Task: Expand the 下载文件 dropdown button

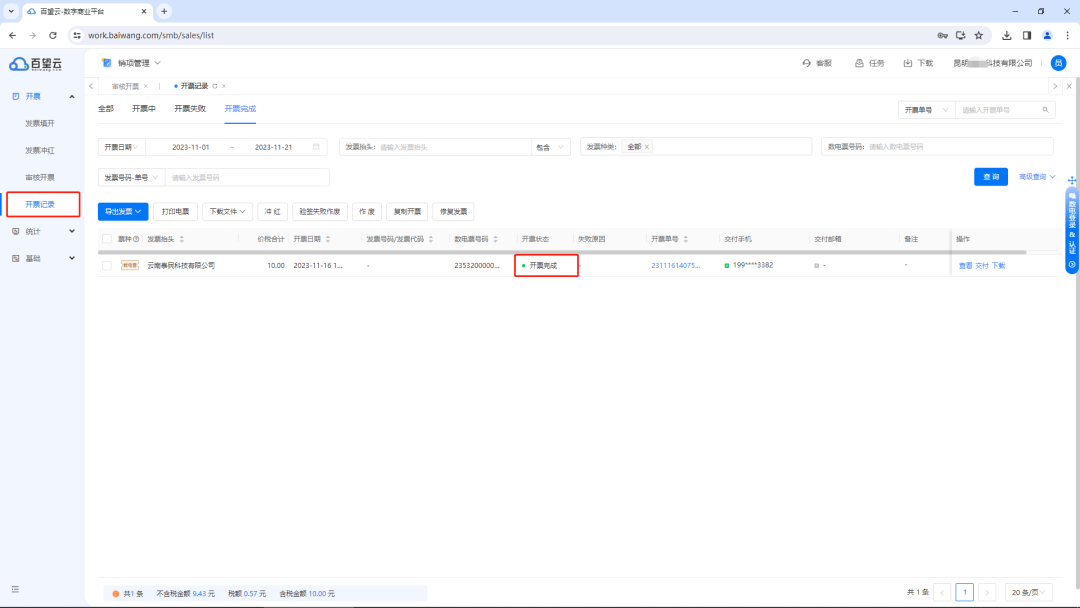Action: click(227, 211)
